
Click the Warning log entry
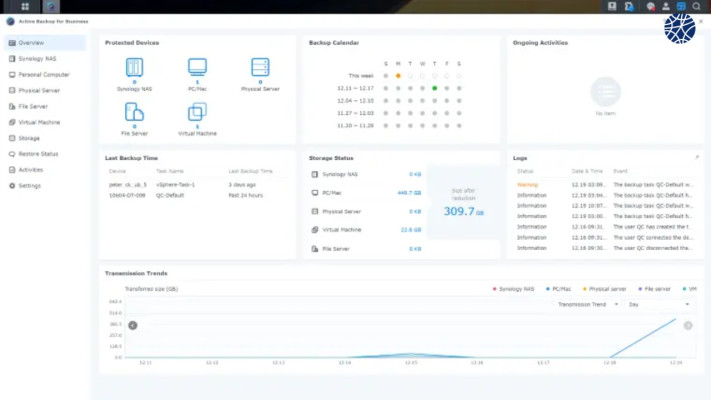tap(605, 185)
